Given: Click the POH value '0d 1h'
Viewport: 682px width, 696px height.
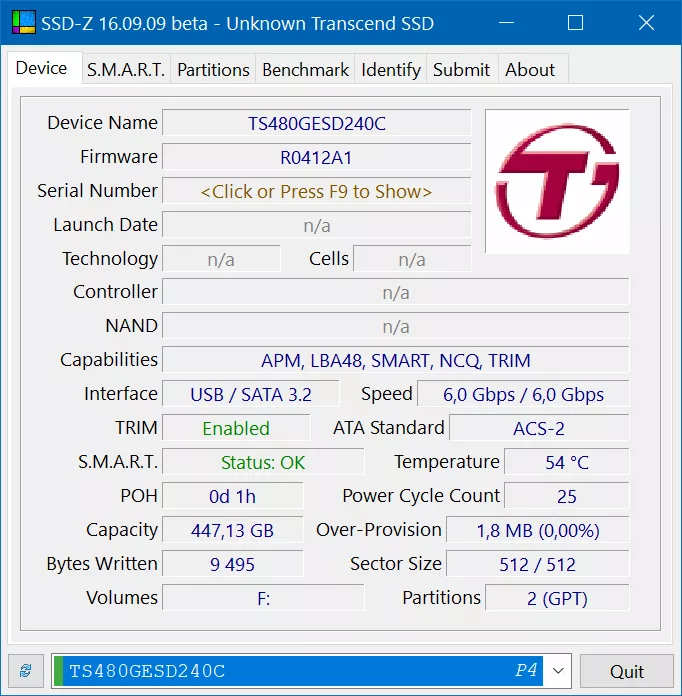Looking at the screenshot, I should point(233,496).
